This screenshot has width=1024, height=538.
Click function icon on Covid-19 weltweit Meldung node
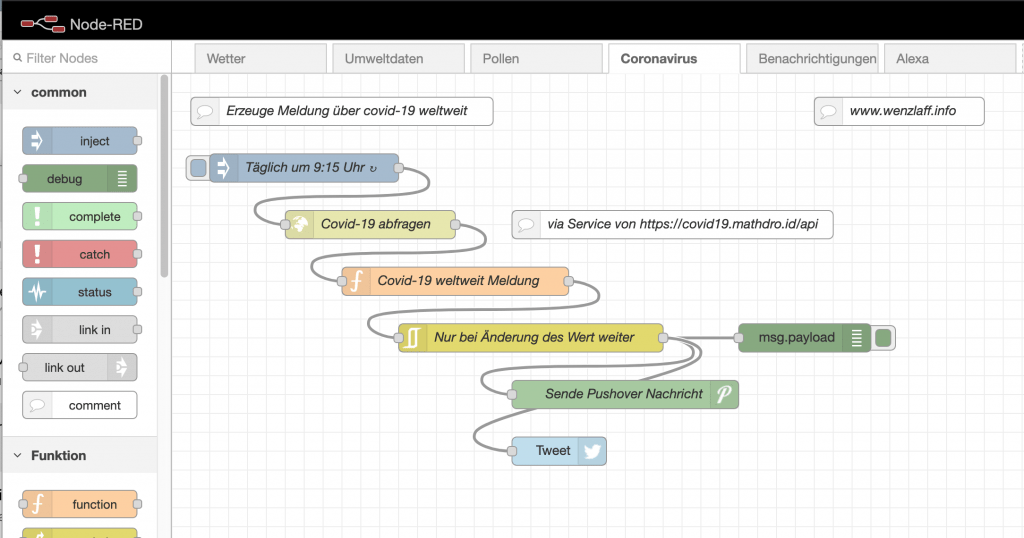356,281
